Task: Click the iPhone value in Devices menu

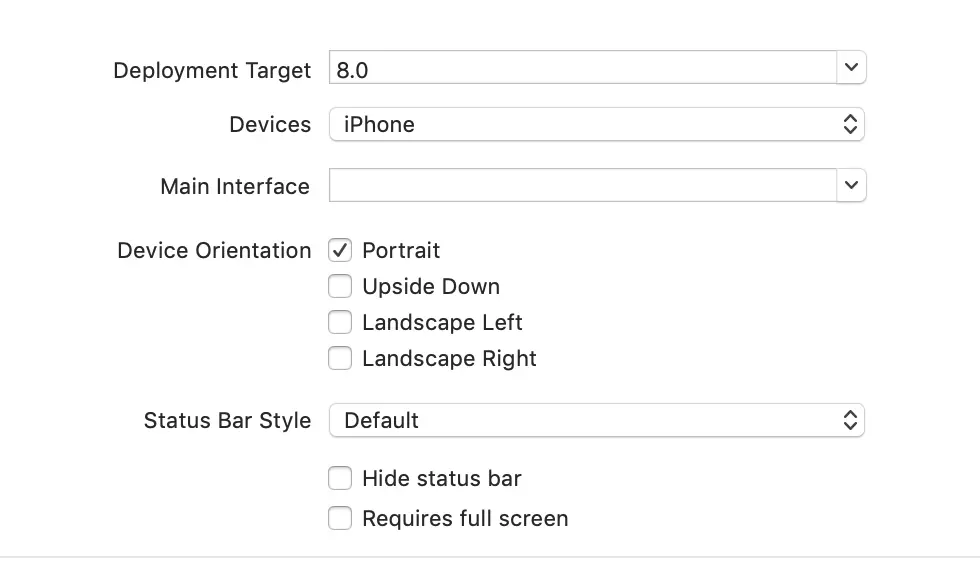Action: pos(379,125)
